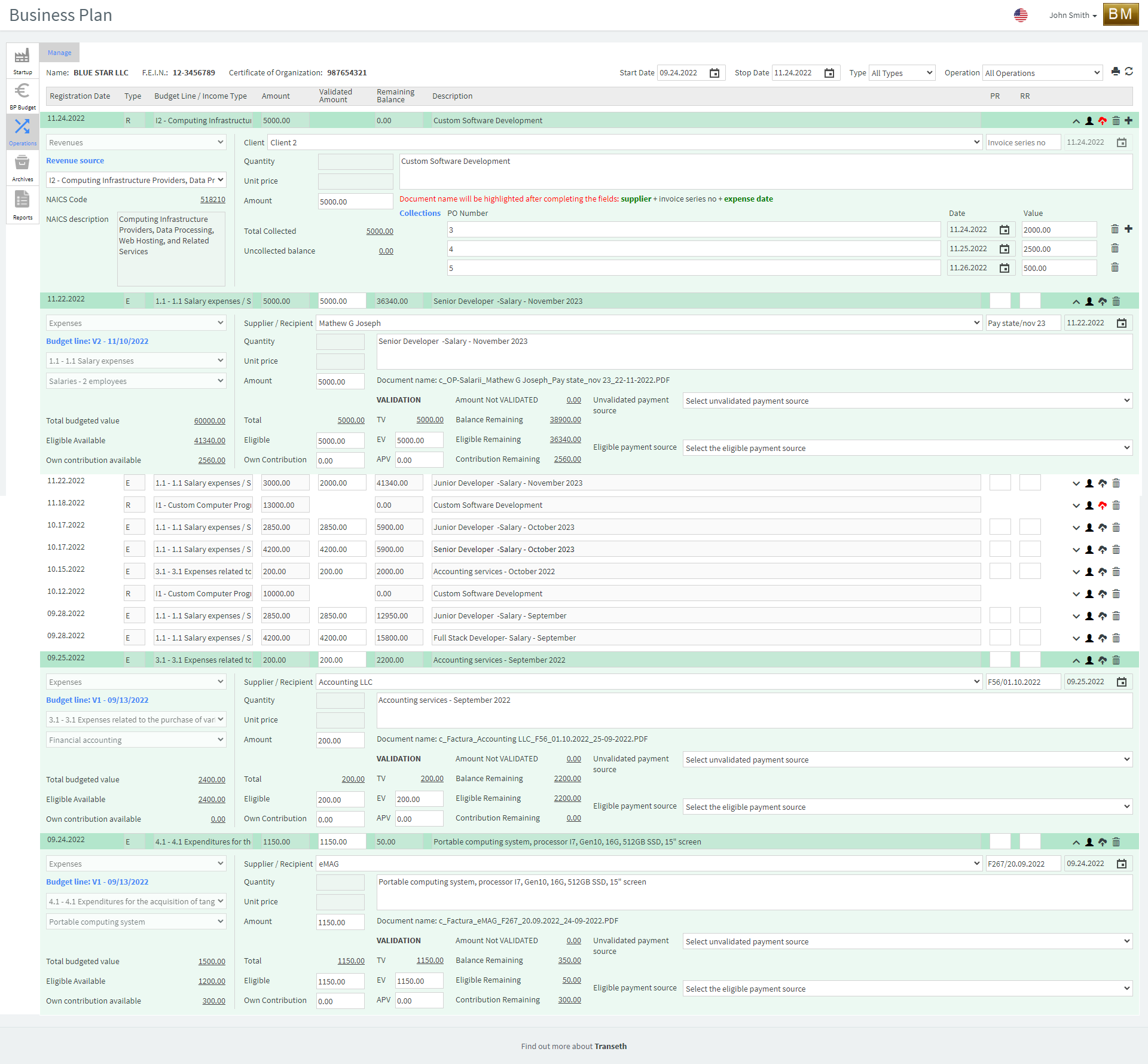Click NAICS Code link 518210
Image resolution: width=1148 pixels, height=1064 pixels.
(212, 200)
